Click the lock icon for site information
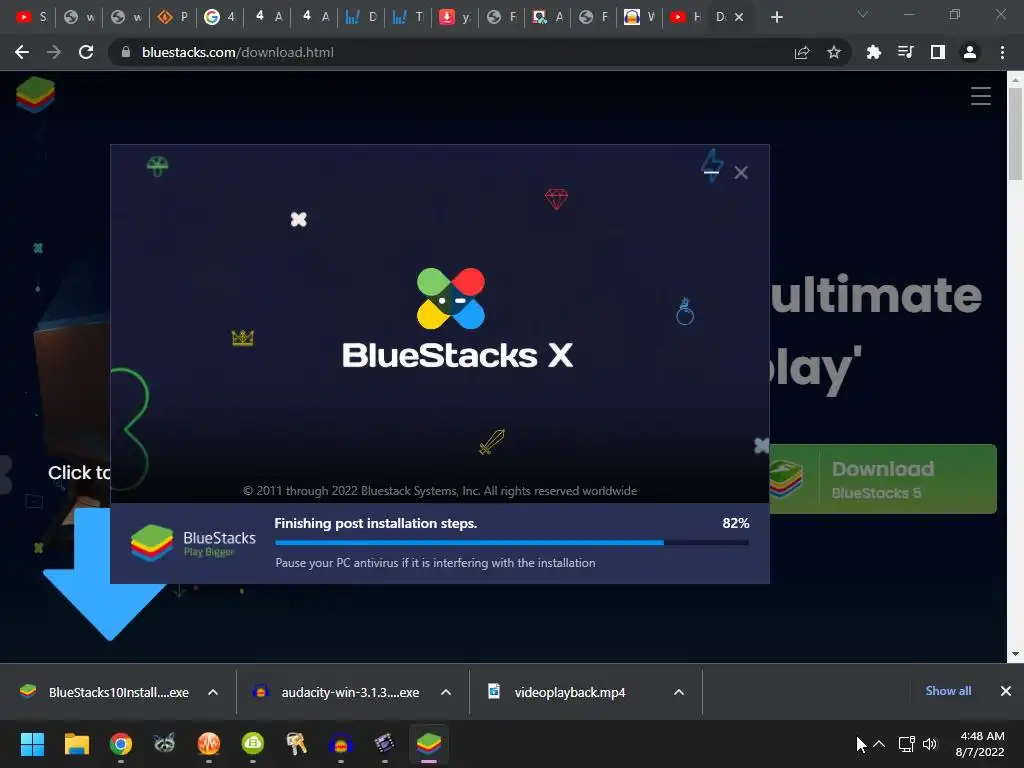 (x=126, y=52)
